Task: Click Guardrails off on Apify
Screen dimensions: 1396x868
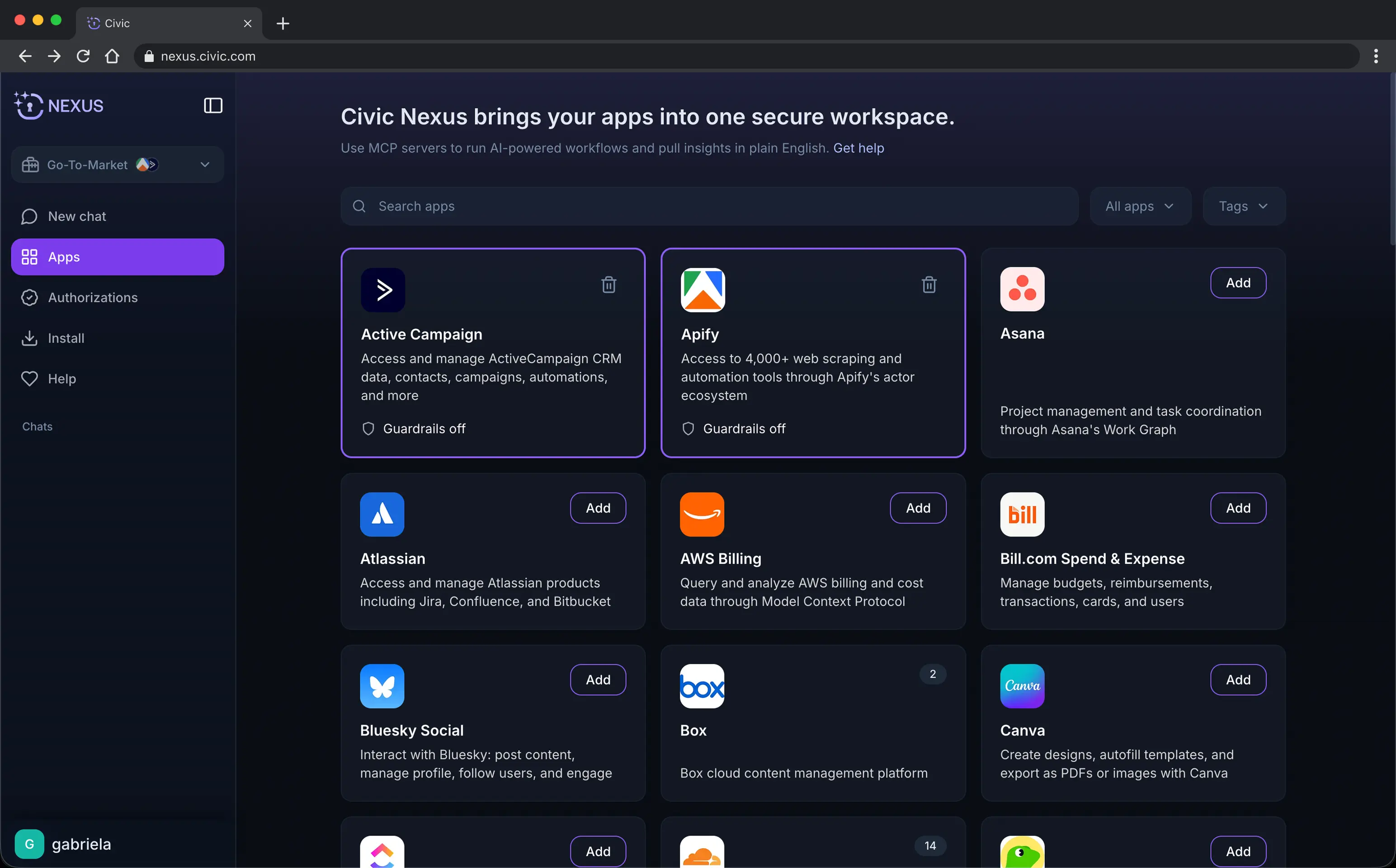Action: coord(744,429)
